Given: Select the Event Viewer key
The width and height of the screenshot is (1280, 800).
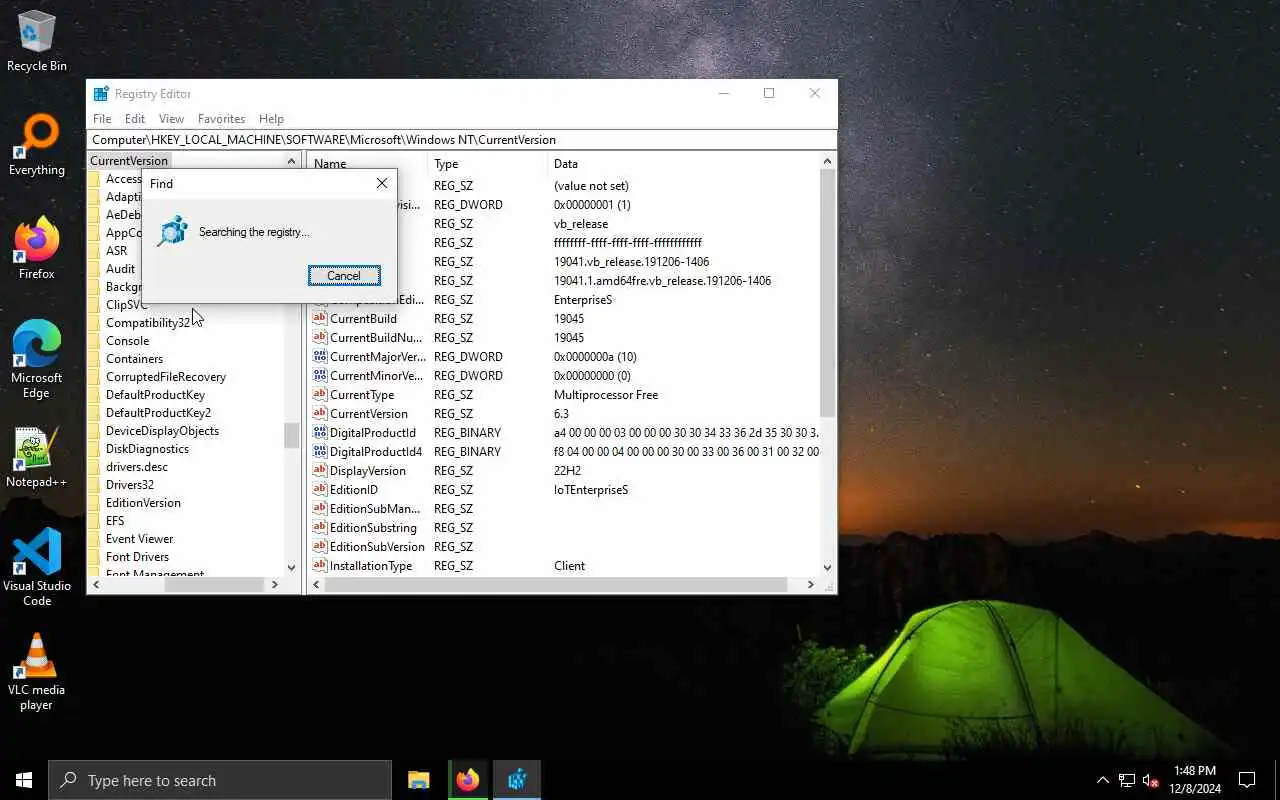Looking at the screenshot, I should (139, 538).
